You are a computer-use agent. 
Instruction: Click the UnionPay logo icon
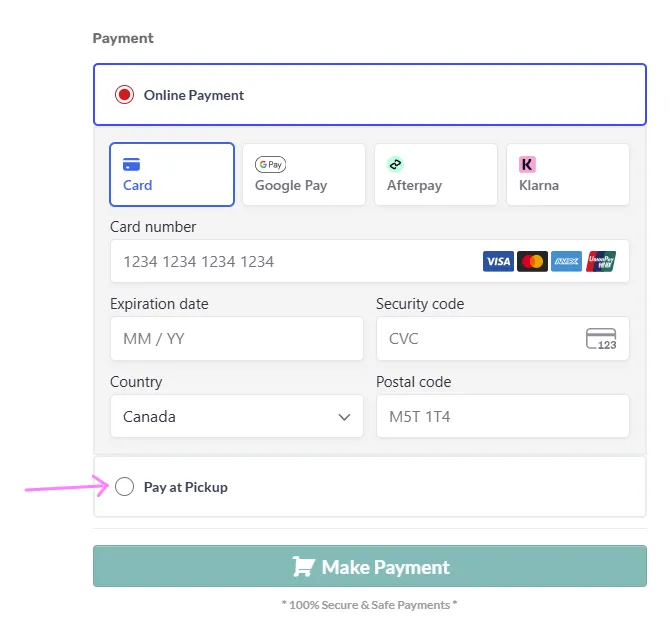pyautogui.click(x=601, y=261)
